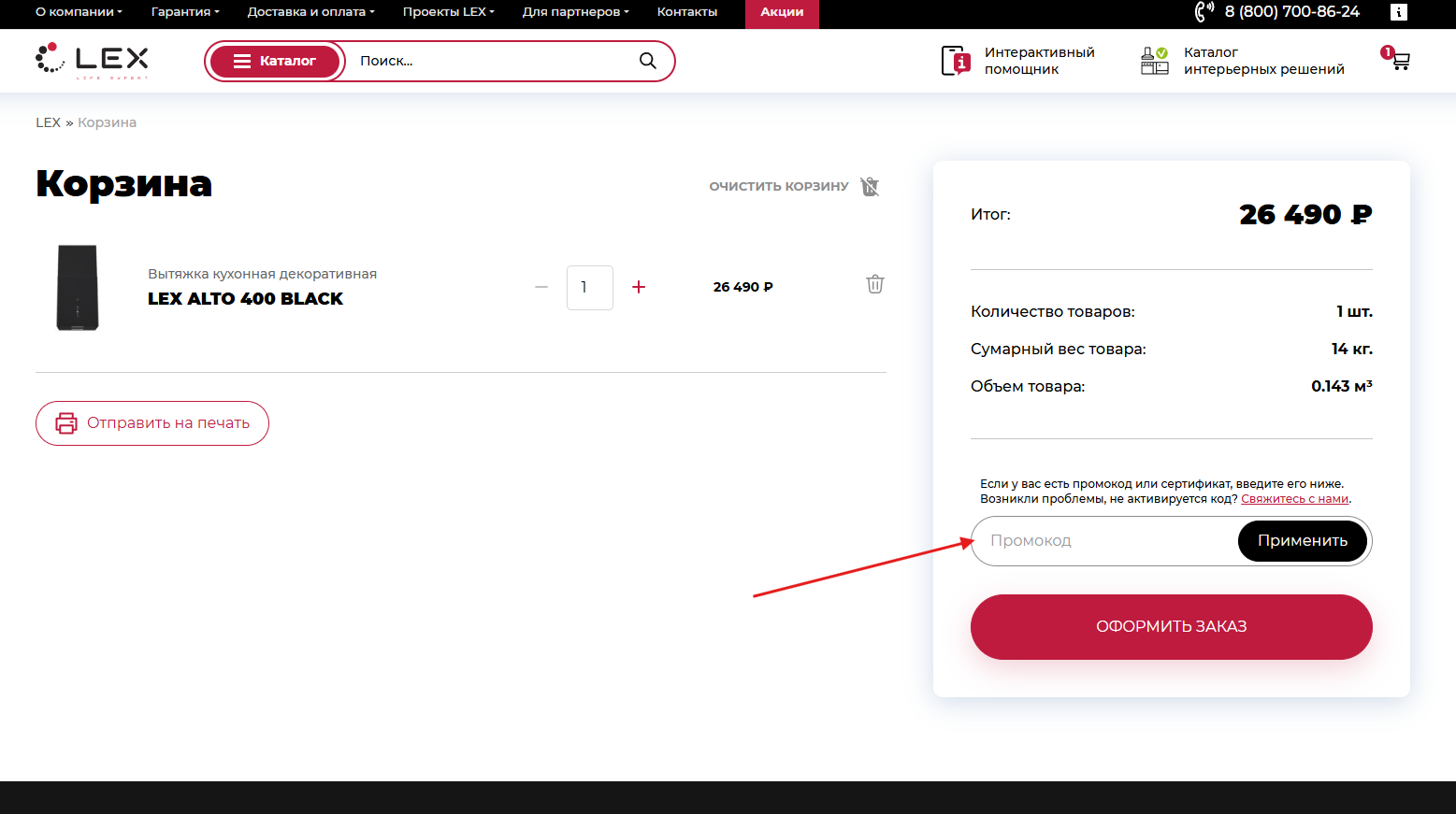Click the search magnifier icon
Viewport: 1456px width, 814px height.
(x=647, y=61)
